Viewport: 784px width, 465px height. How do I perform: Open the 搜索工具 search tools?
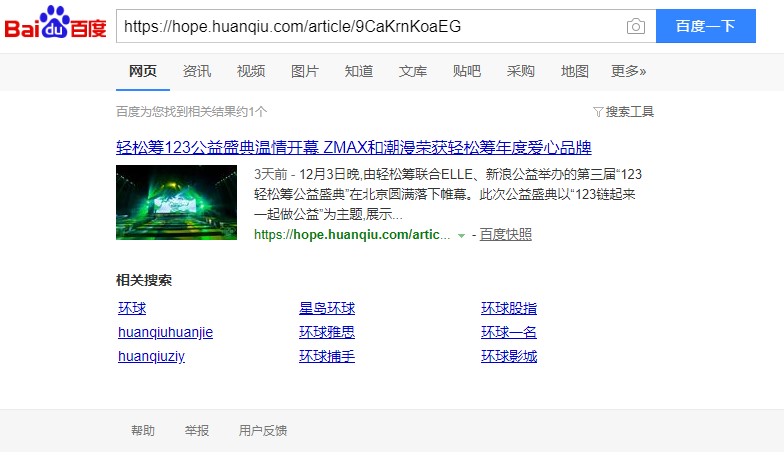coord(630,112)
